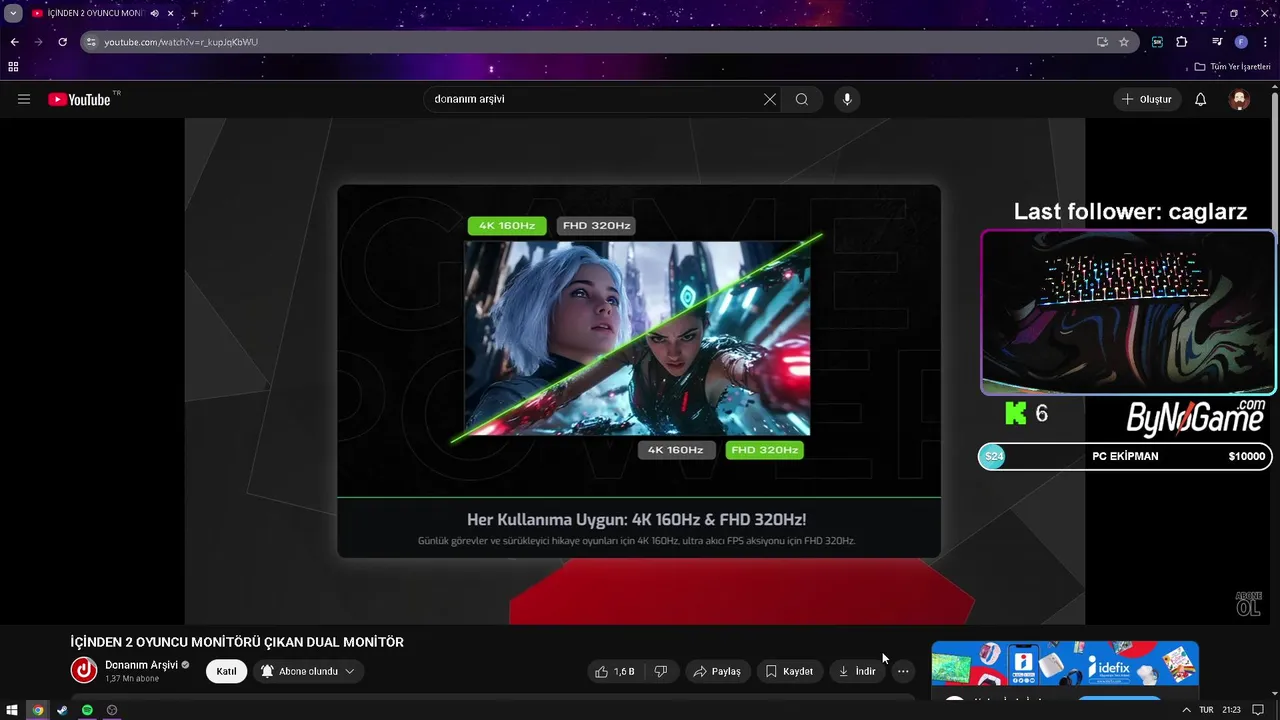The width and height of the screenshot is (1280, 720).
Task: Install the app using address bar icon
Action: tap(1102, 42)
